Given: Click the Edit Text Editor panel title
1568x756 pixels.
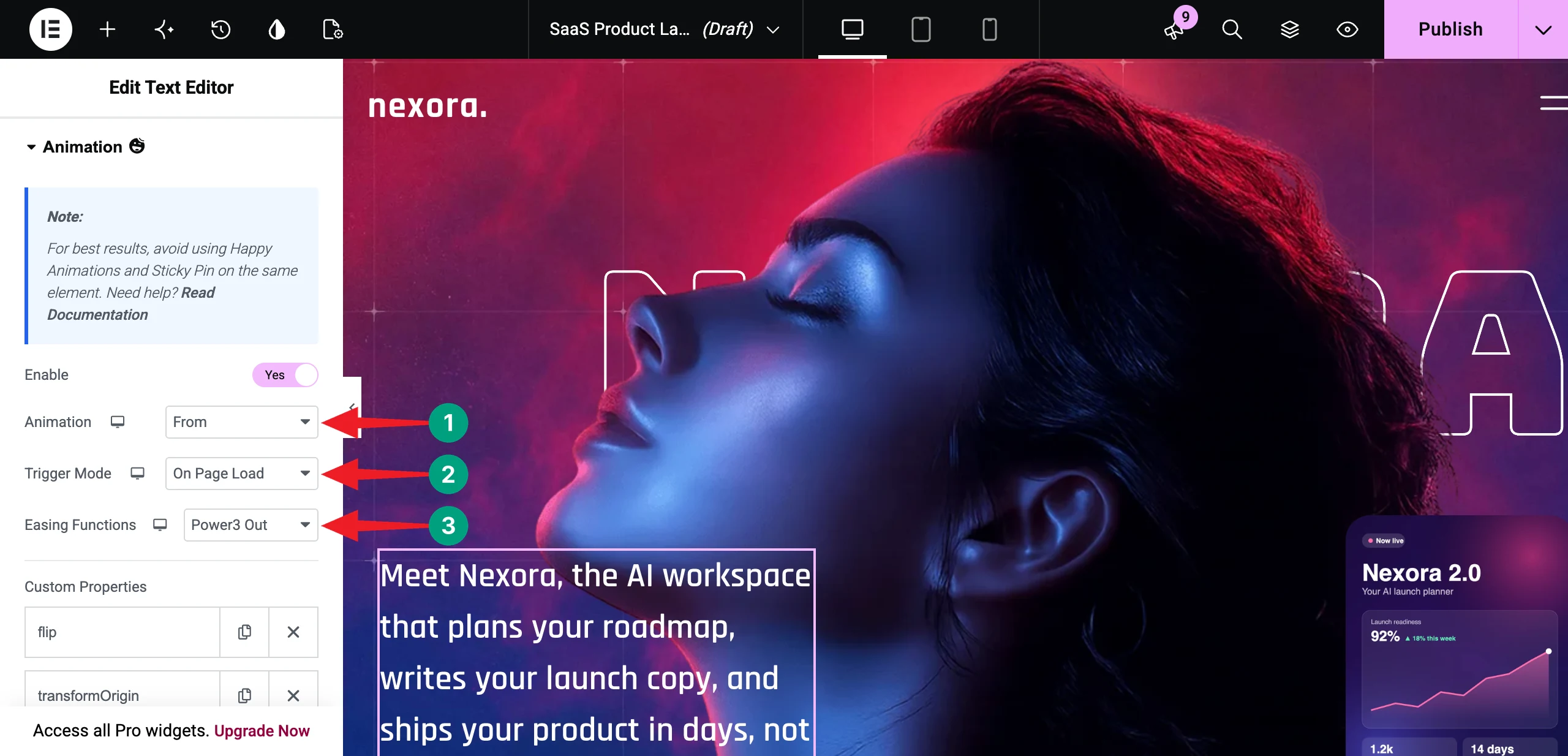Looking at the screenshot, I should 171,87.
